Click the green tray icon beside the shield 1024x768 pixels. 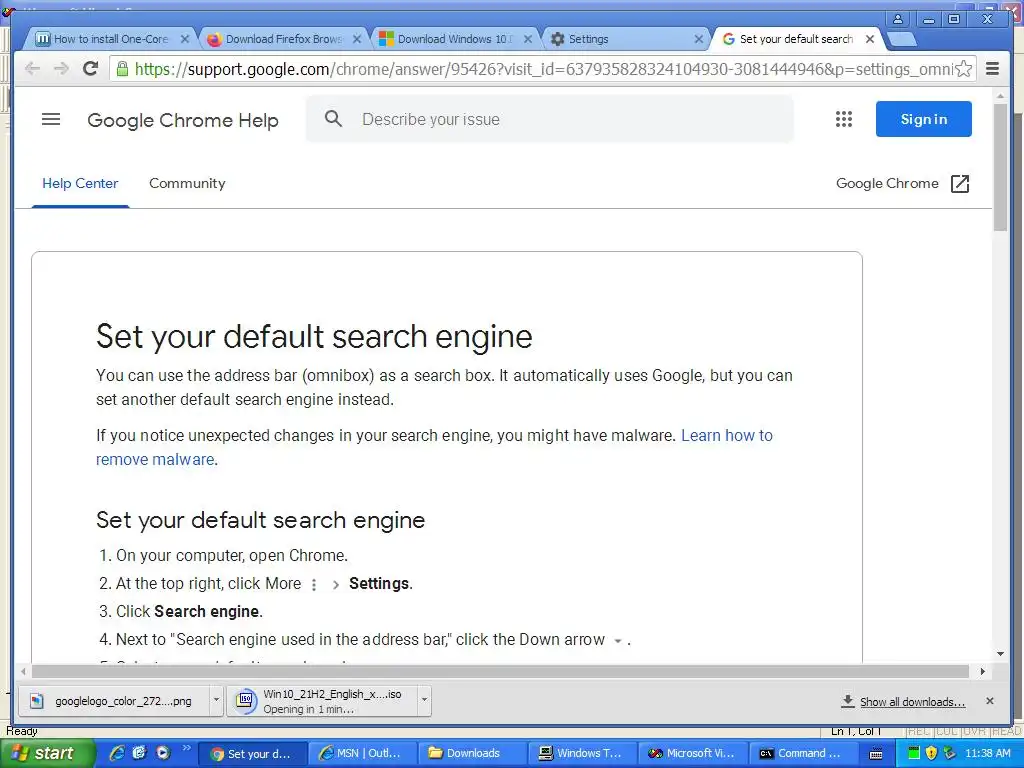pyautogui.click(x=914, y=753)
